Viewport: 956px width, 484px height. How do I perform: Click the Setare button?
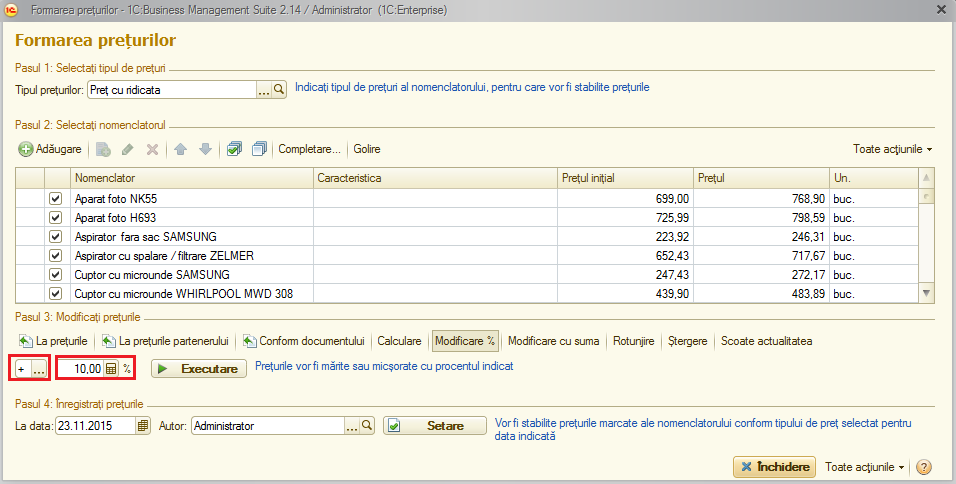coord(435,425)
